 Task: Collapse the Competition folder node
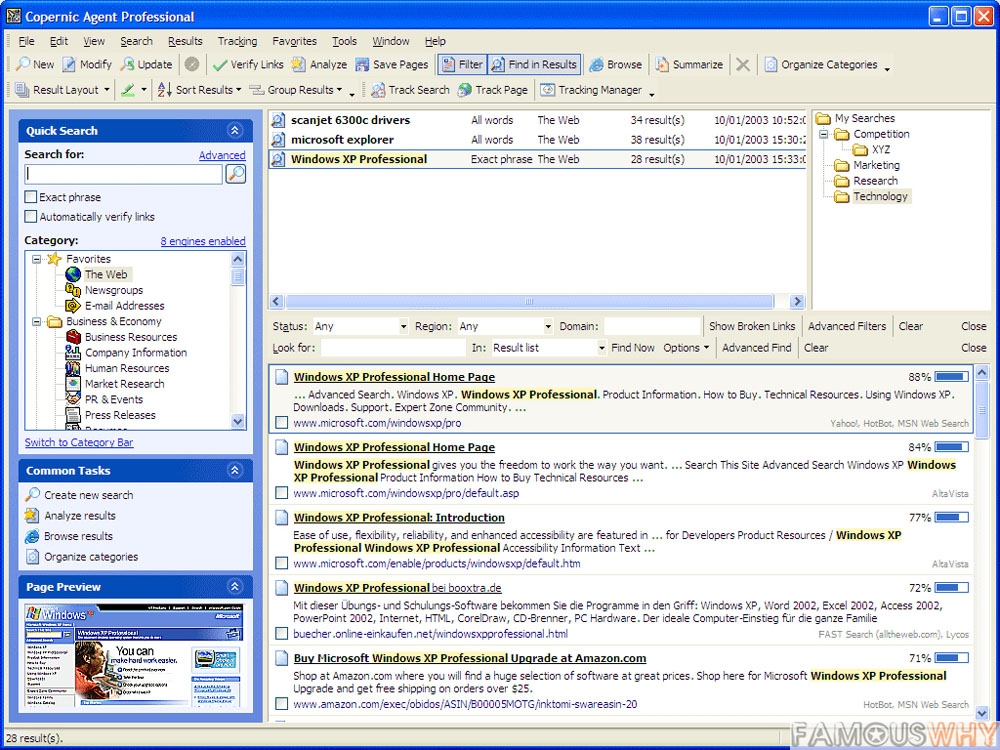pyautogui.click(x=824, y=134)
